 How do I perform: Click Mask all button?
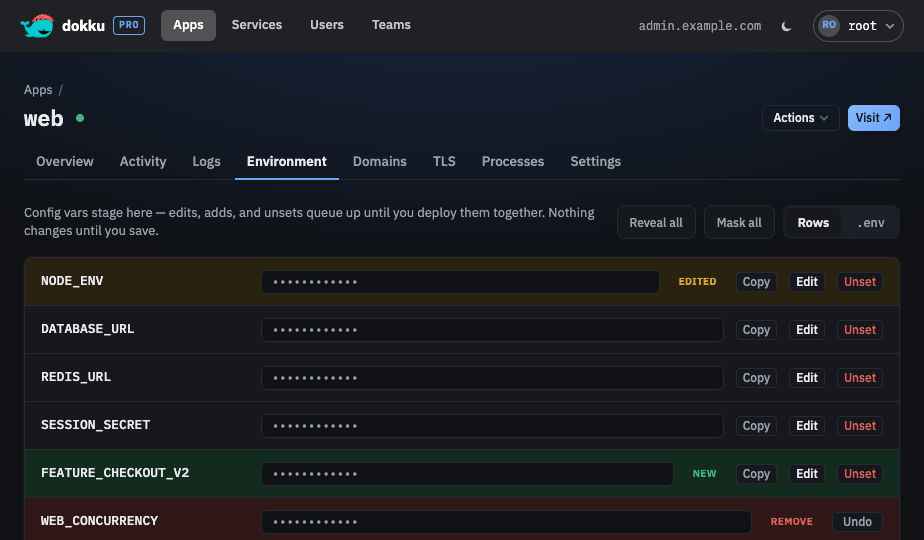pos(739,223)
